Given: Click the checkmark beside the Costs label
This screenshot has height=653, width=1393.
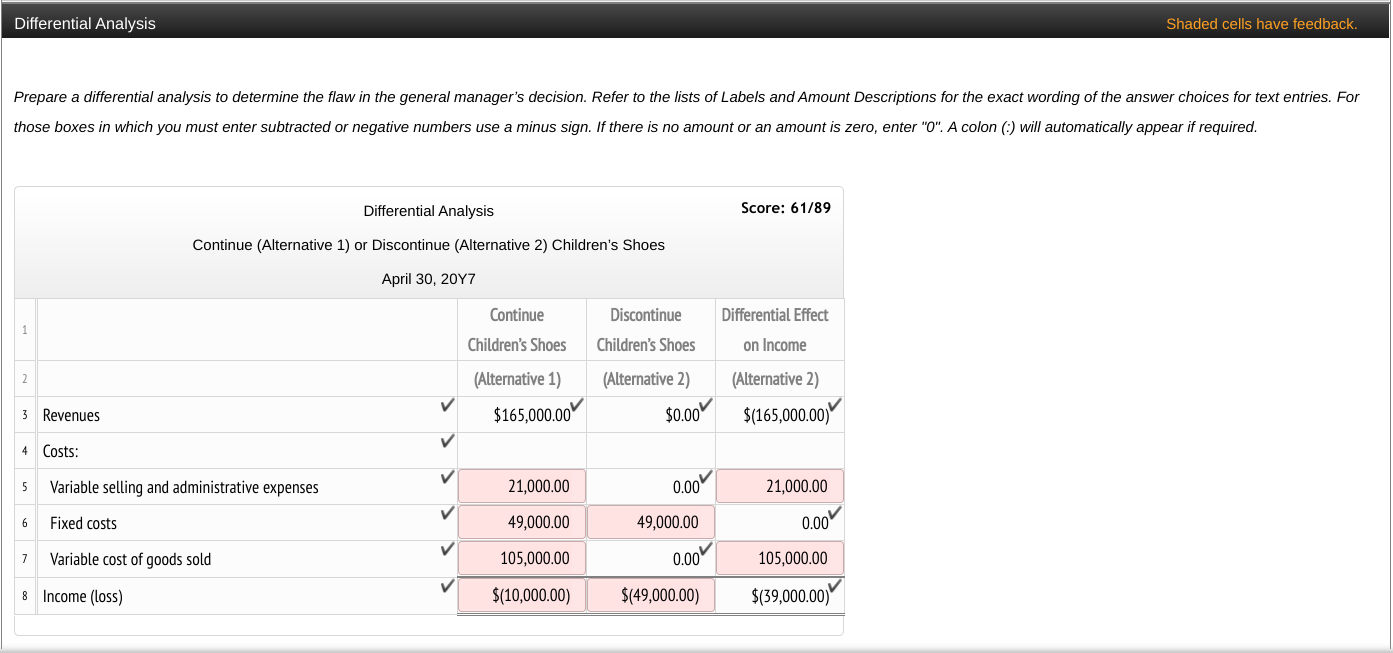Looking at the screenshot, I should 447,441.
